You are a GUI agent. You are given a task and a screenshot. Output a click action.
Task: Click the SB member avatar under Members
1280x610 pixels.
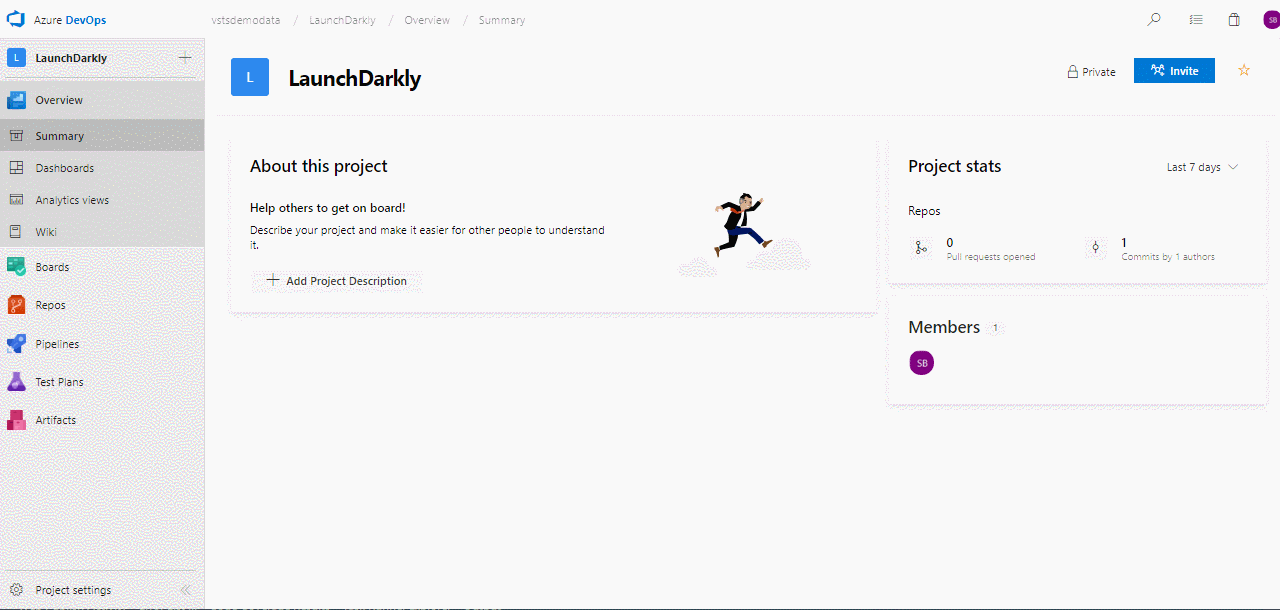(922, 363)
